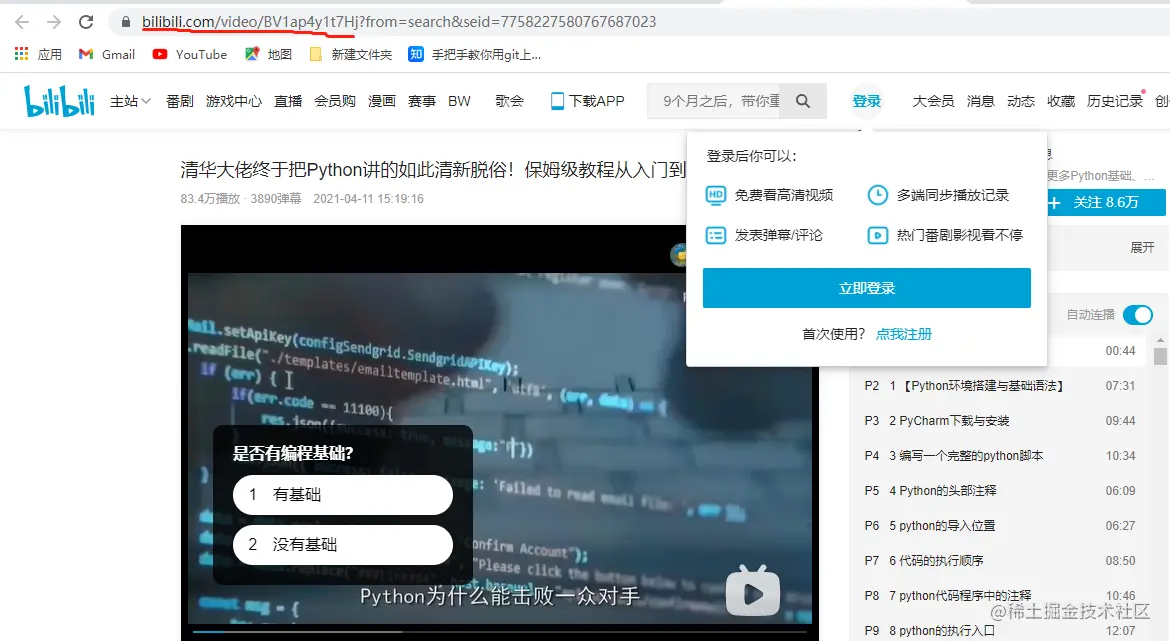The width and height of the screenshot is (1170, 641).
Task: Play P3 PyCharm下载与安装 episode
Action: (x=1000, y=421)
